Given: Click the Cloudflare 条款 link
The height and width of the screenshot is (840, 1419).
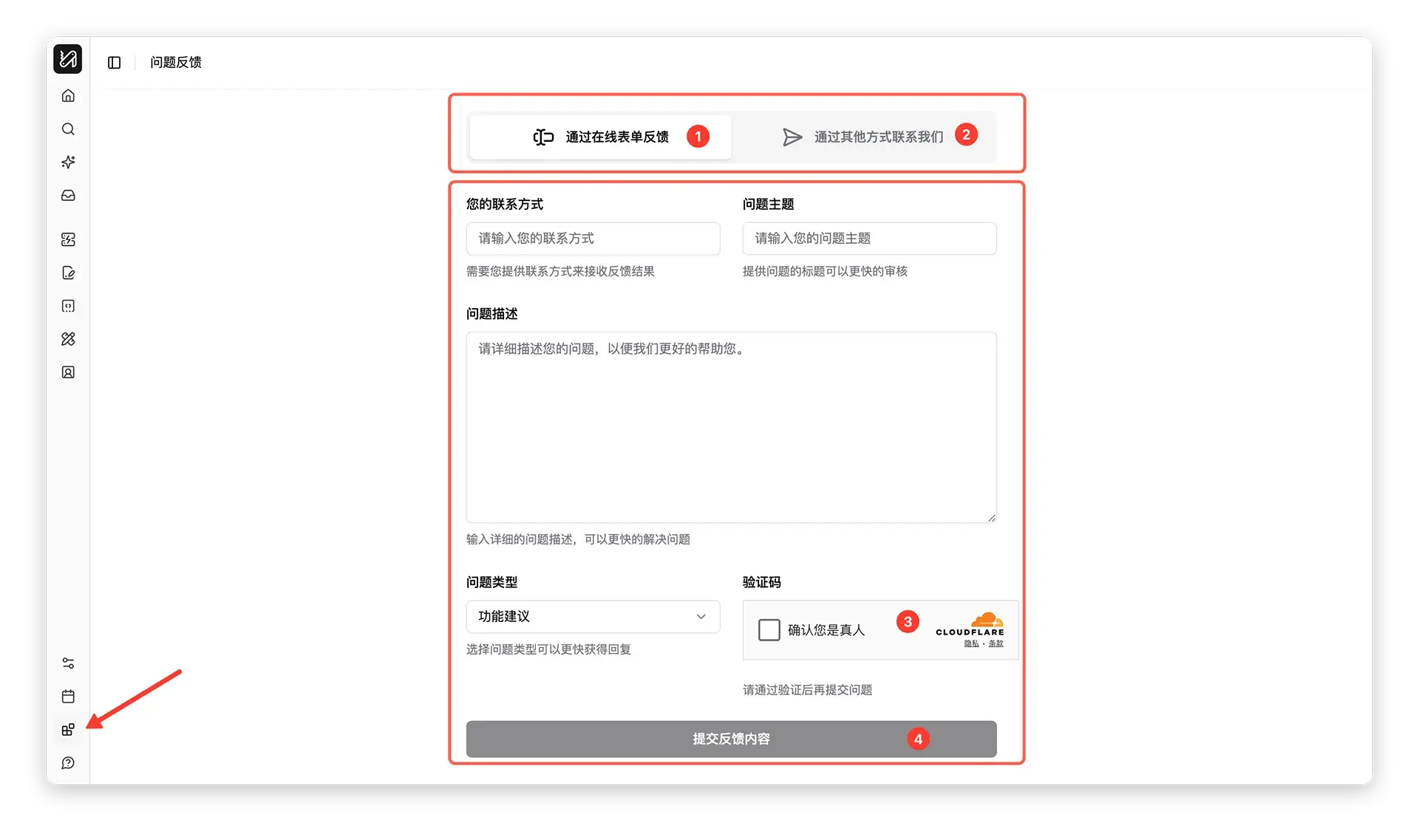Looking at the screenshot, I should click(x=996, y=644).
